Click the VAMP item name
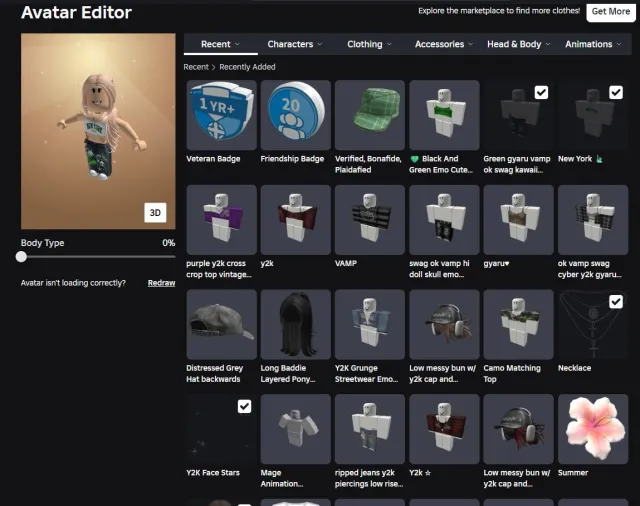 (x=346, y=264)
